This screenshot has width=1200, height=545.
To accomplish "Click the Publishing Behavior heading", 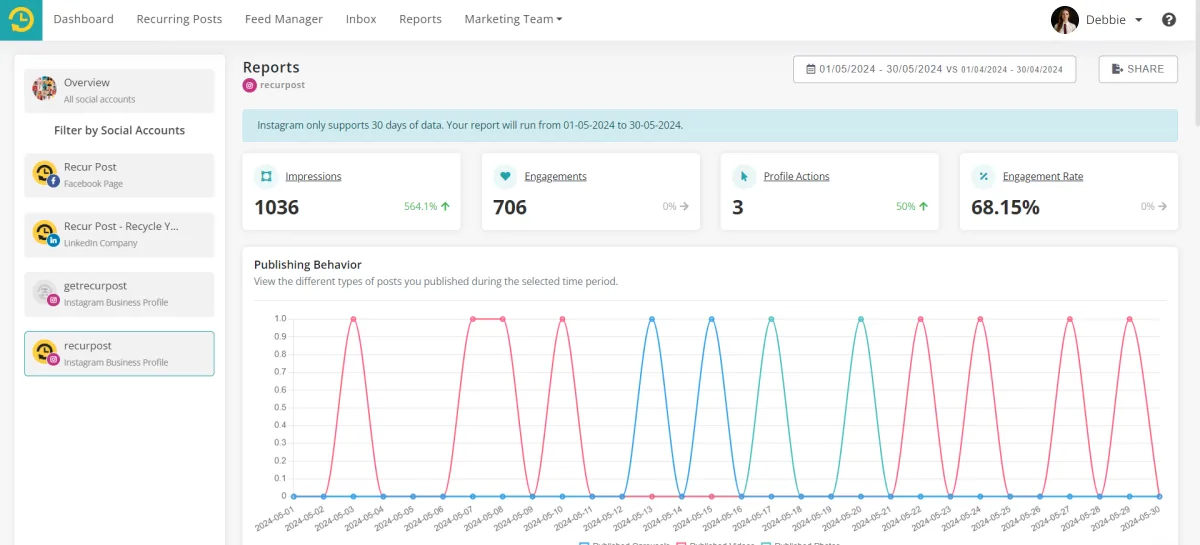I will point(308,265).
